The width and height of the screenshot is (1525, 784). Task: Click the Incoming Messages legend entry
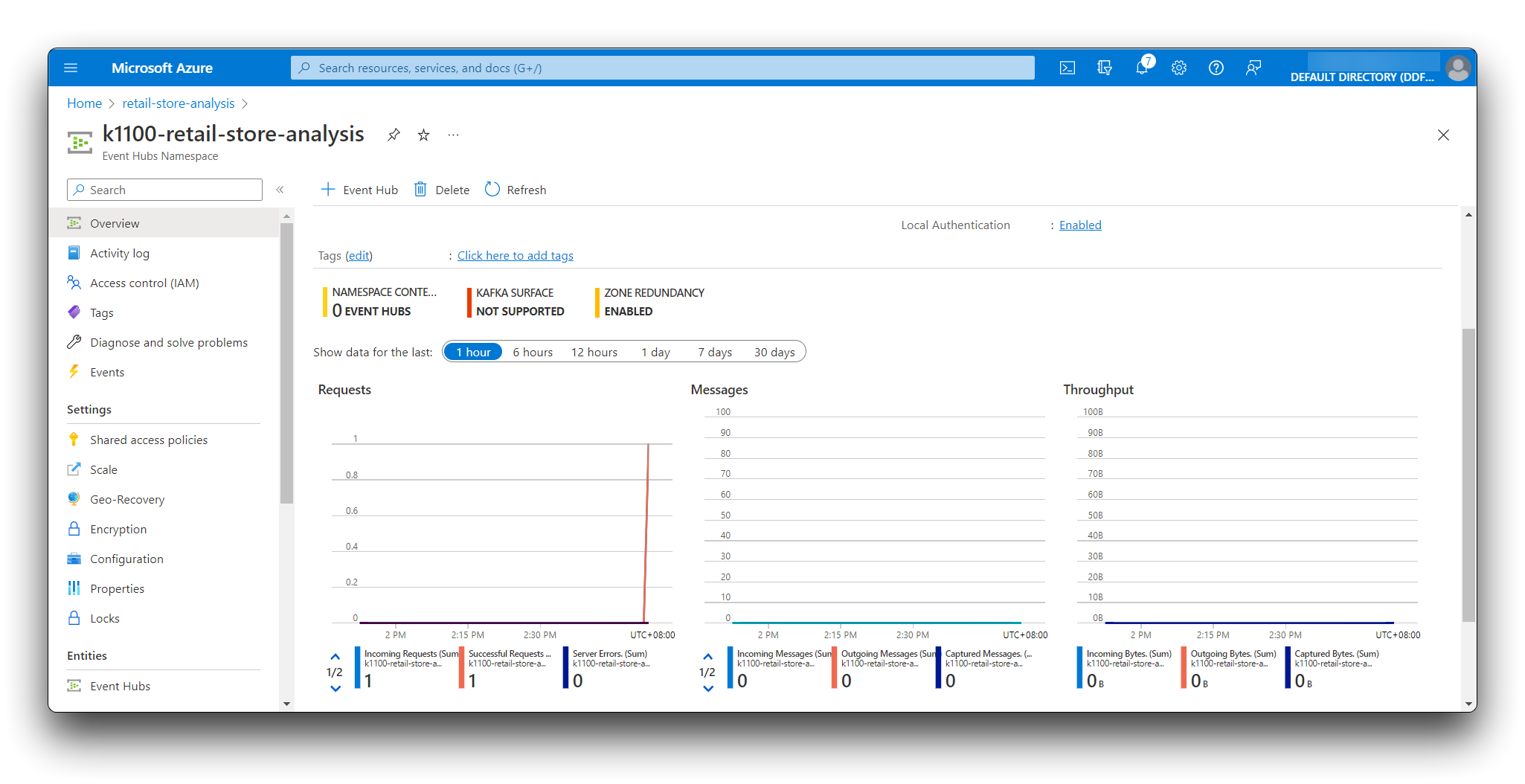[x=780, y=668]
